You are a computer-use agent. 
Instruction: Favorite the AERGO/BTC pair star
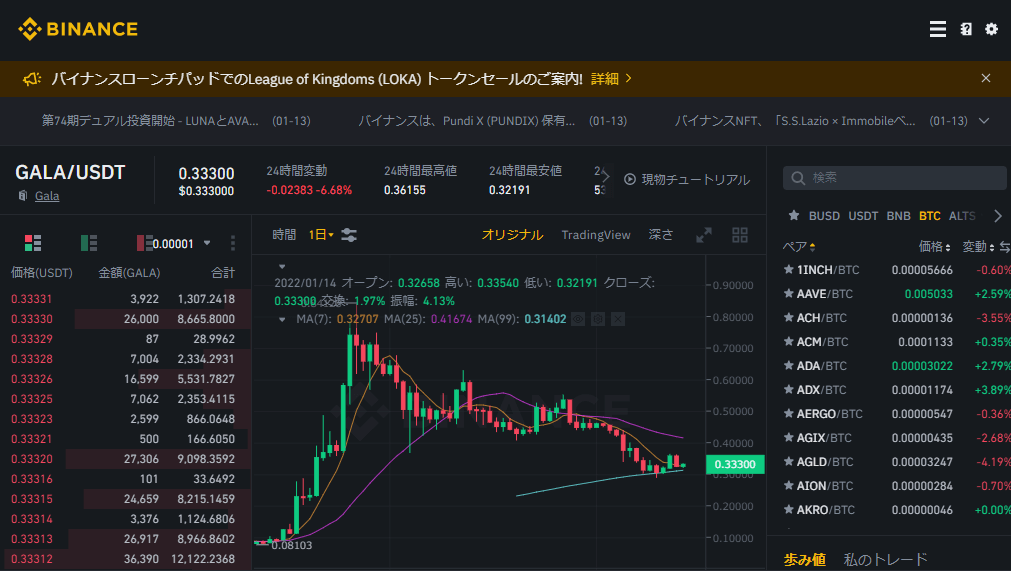click(788, 413)
